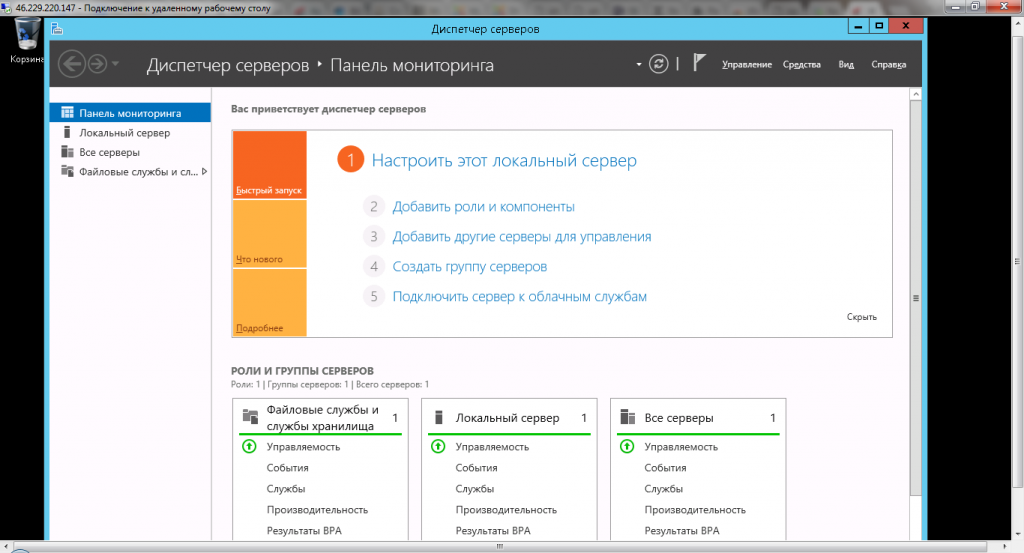1024x553 pixels.
Task: Click the back navigation arrow icon
Action: pyautogui.click(x=72, y=64)
